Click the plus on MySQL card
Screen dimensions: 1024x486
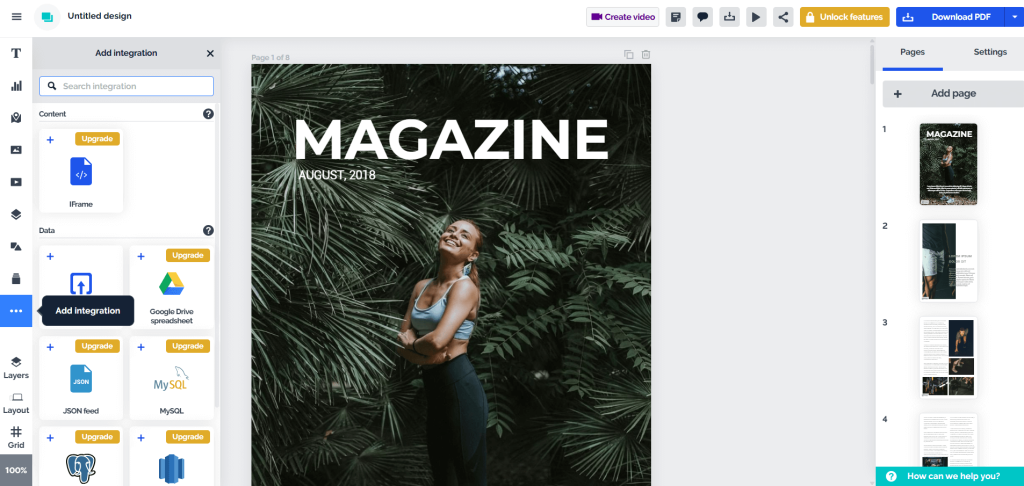(x=141, y=347)
